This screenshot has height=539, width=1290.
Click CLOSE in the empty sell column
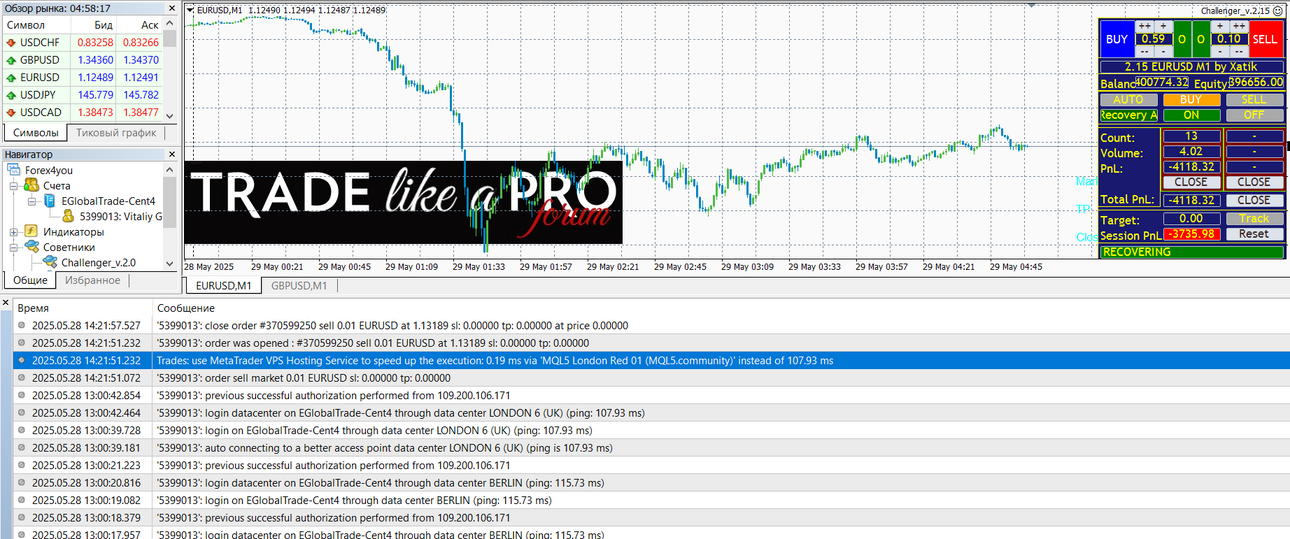[x=1254, y=182]
